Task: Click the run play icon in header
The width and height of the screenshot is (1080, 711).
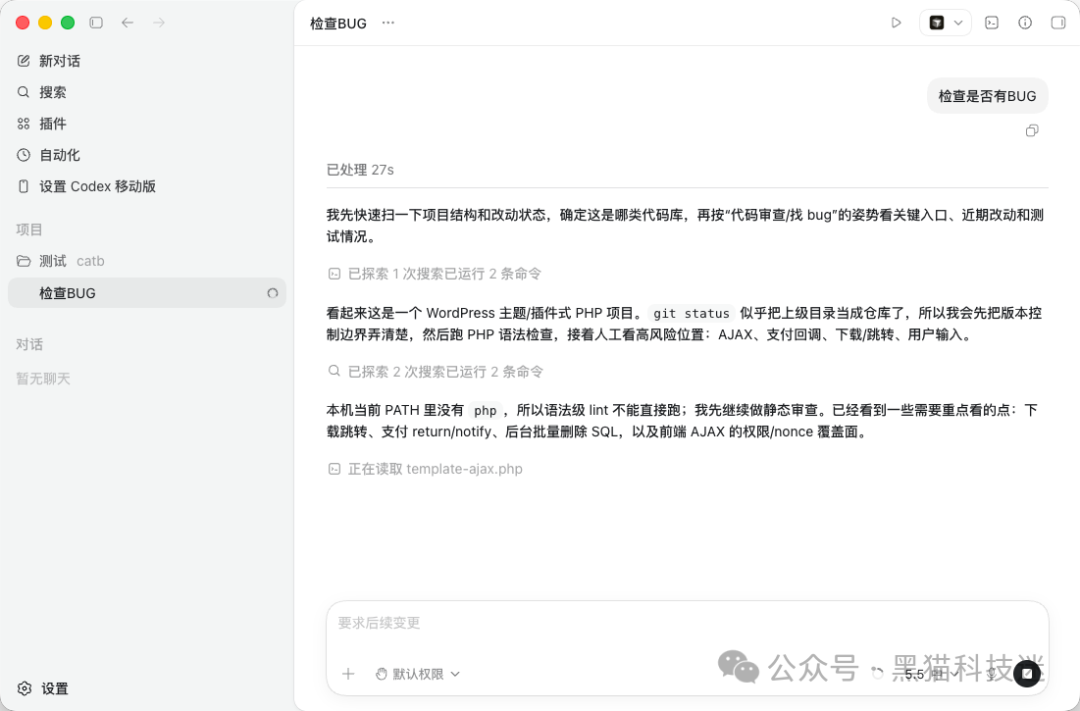Action: pyautogui.click(x=896, y=23)
